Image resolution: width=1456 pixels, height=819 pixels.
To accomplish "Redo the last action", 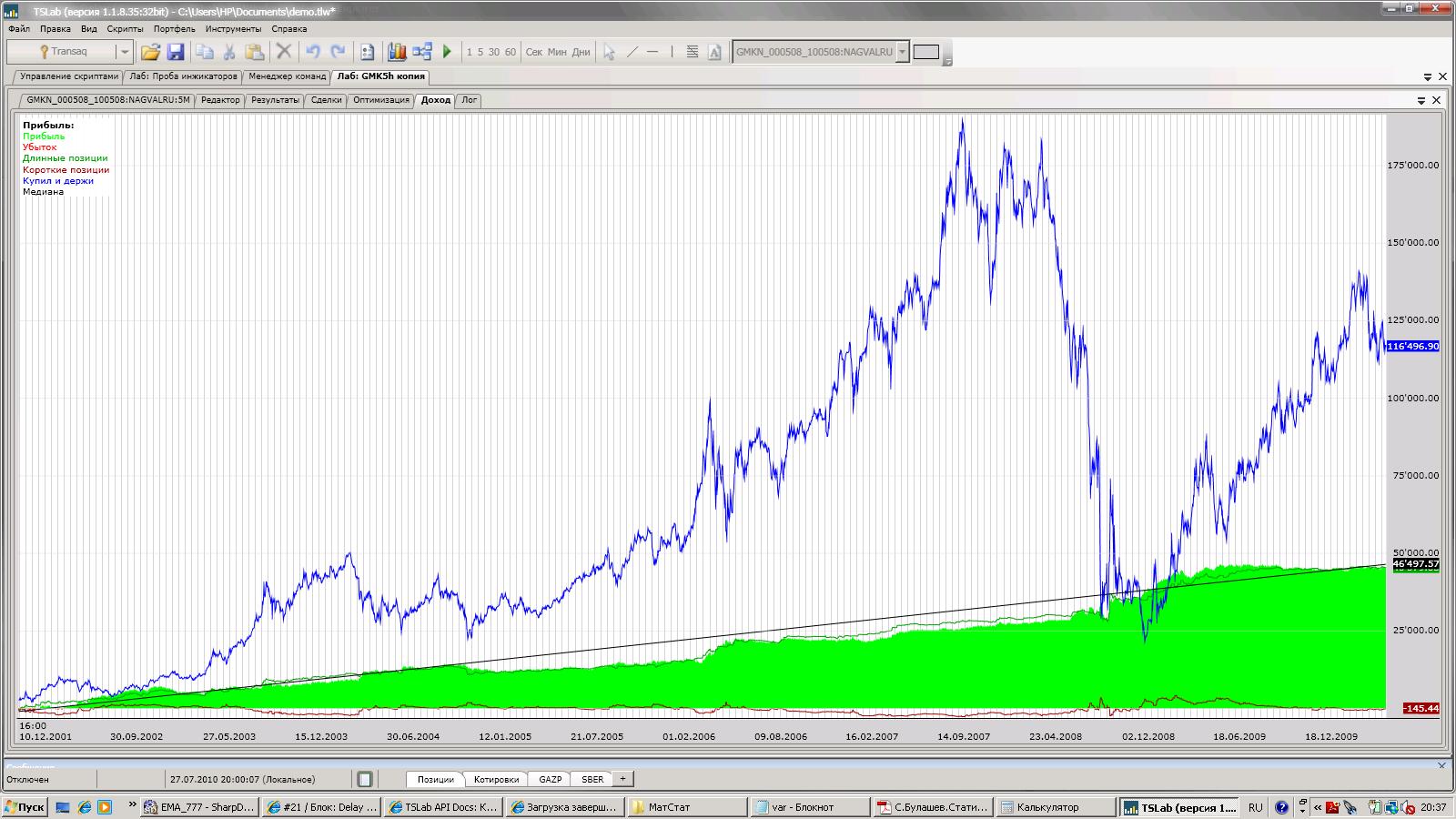I will [x=338, y=52].
